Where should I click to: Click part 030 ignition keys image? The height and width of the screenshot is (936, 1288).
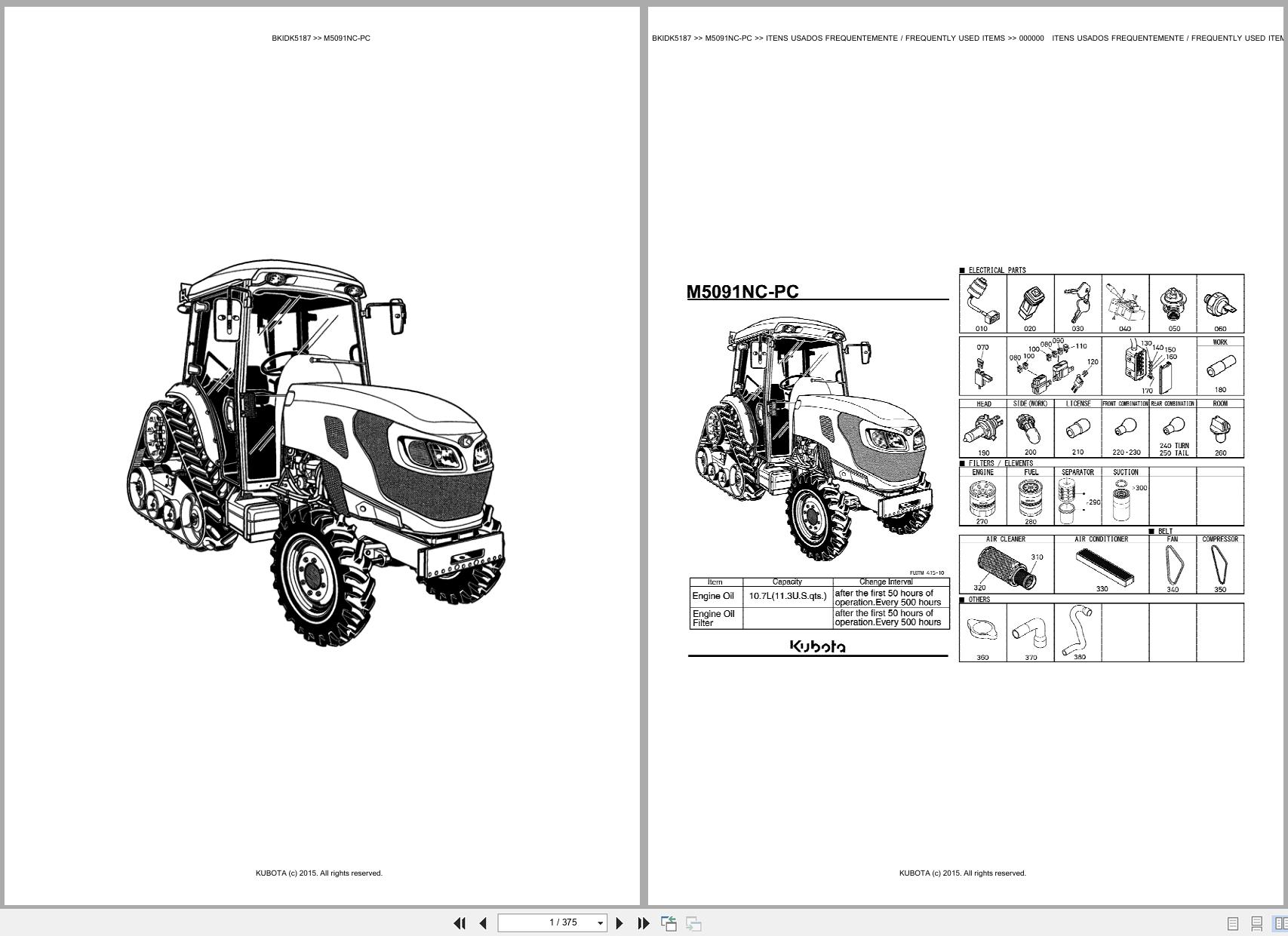[1077, 302]
